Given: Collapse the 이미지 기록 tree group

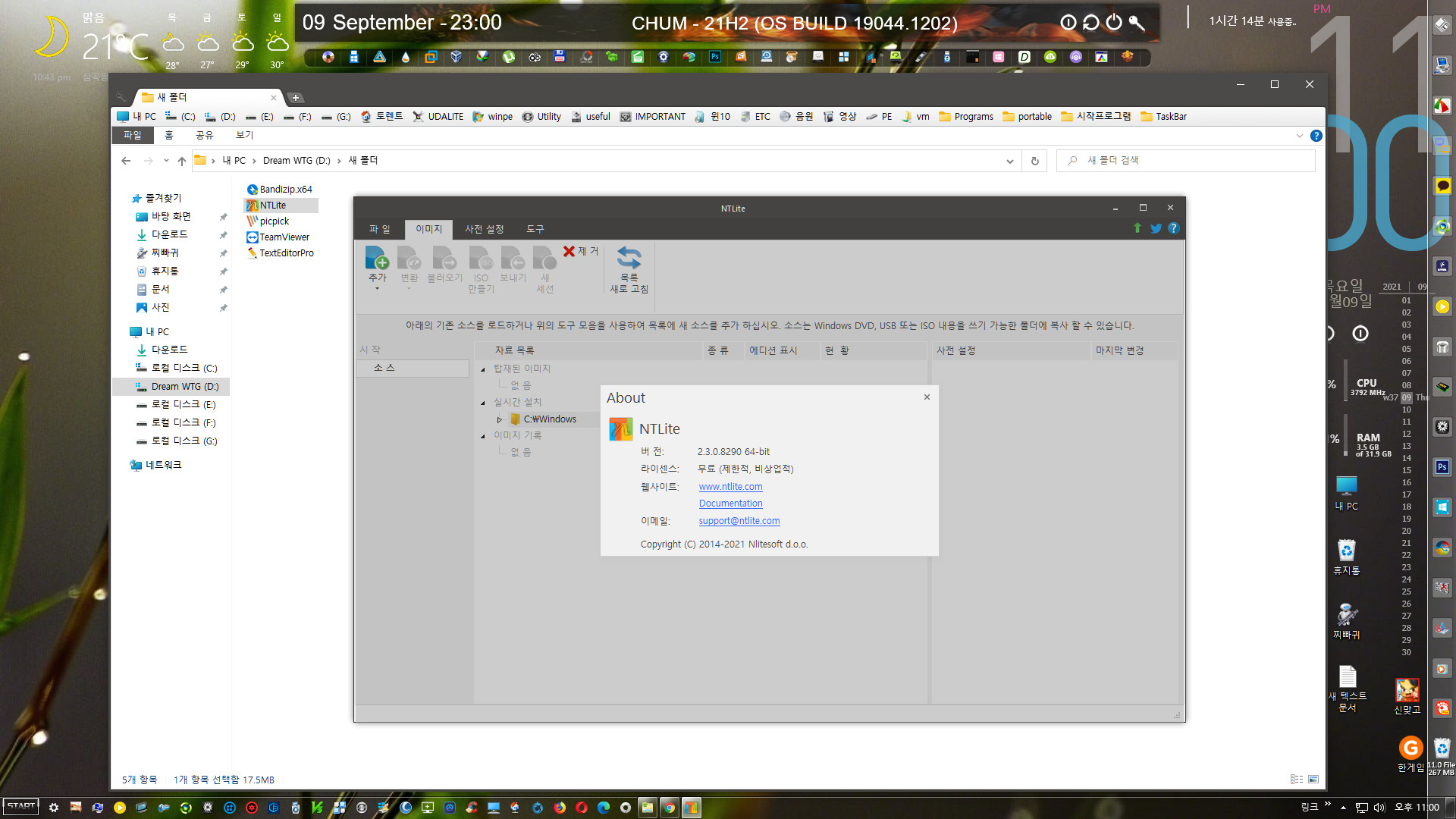Looking at the screenshot, I should (x=483, y=436).
